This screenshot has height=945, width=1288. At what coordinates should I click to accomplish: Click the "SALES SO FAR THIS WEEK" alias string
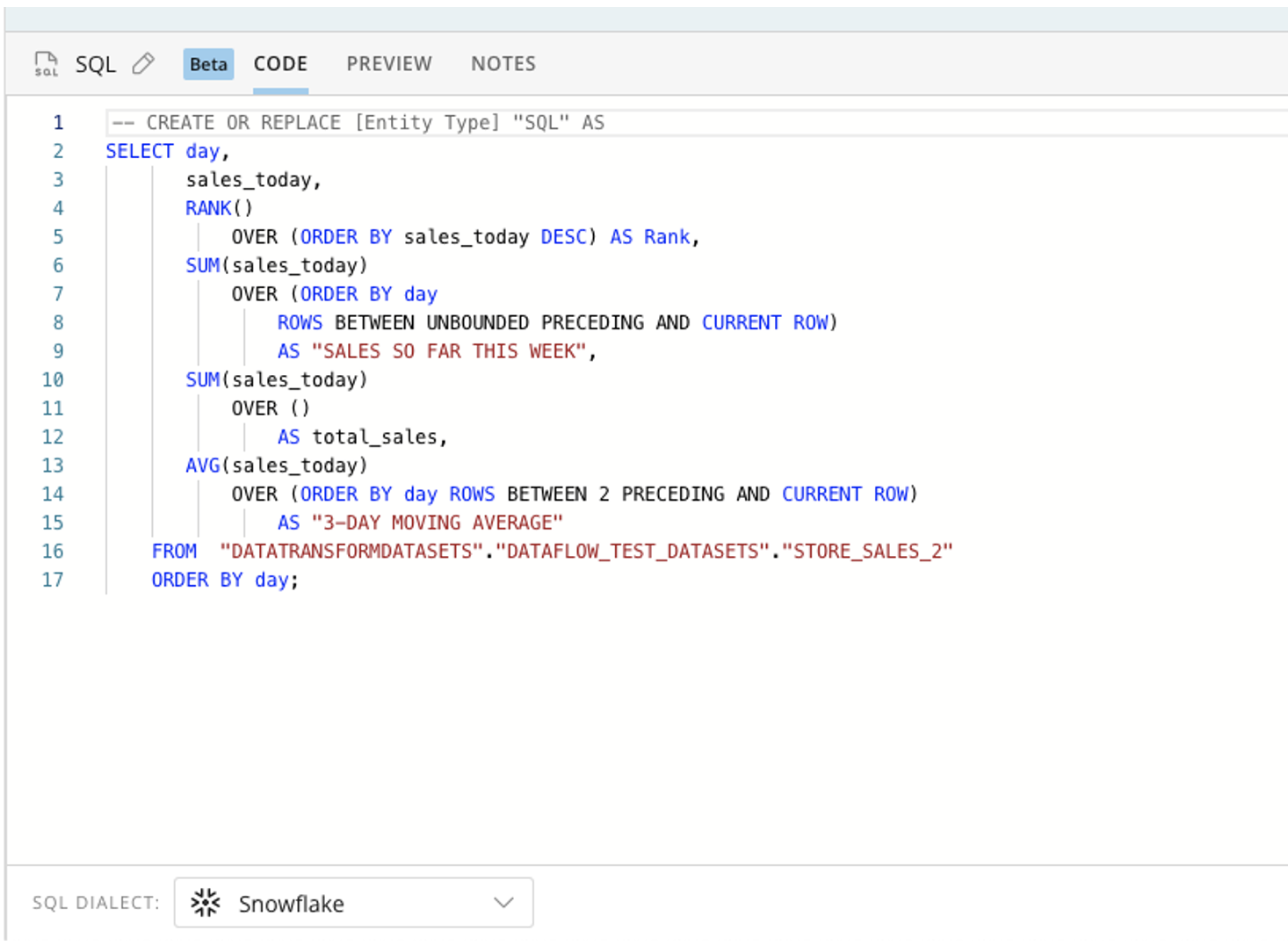click(448, 351)
